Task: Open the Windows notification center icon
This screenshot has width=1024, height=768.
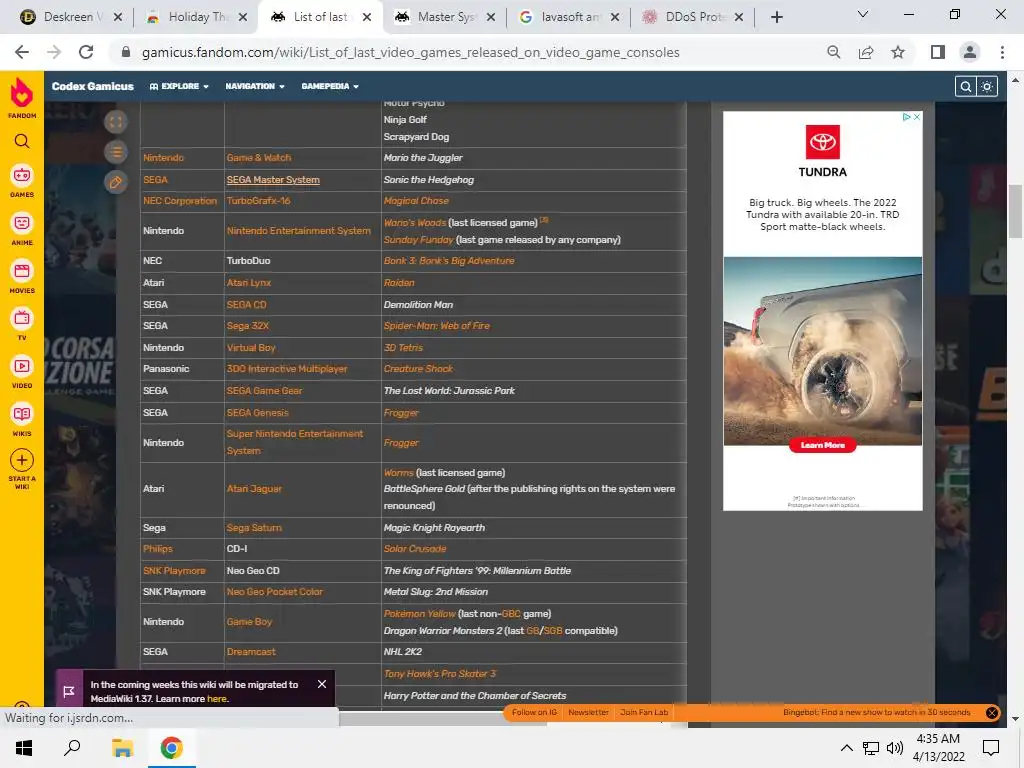Action: tap(991, 748)
